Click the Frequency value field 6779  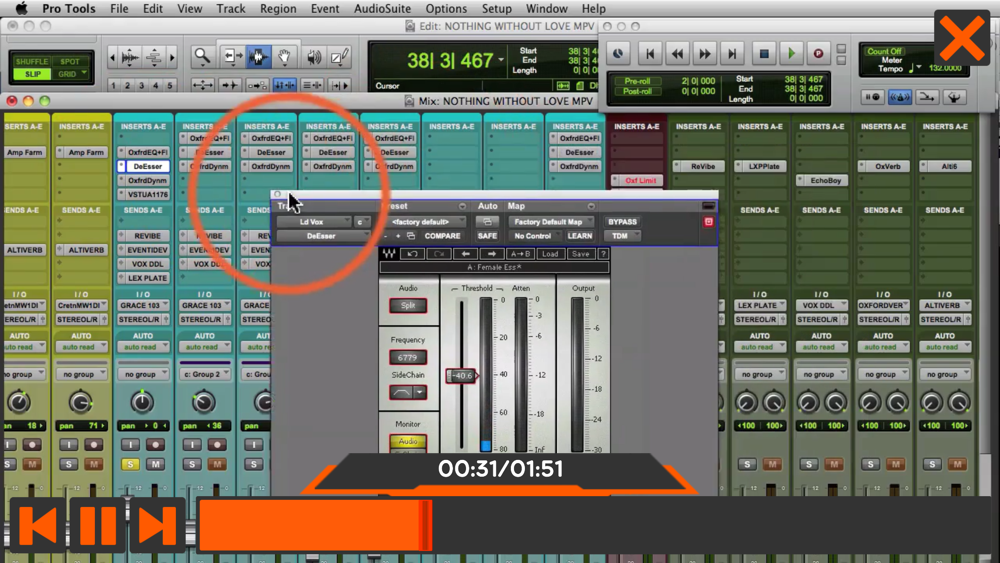[408, 358]
